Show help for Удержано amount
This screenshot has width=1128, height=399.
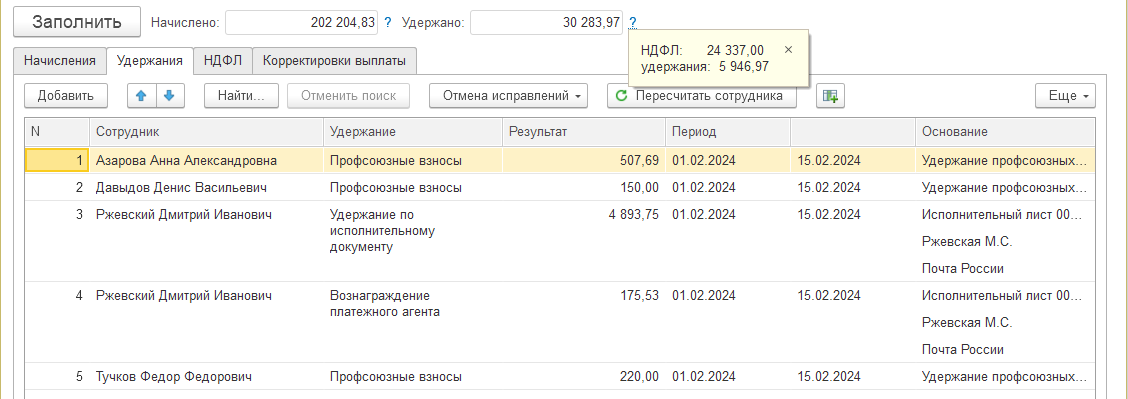click(x=632, y=22)
